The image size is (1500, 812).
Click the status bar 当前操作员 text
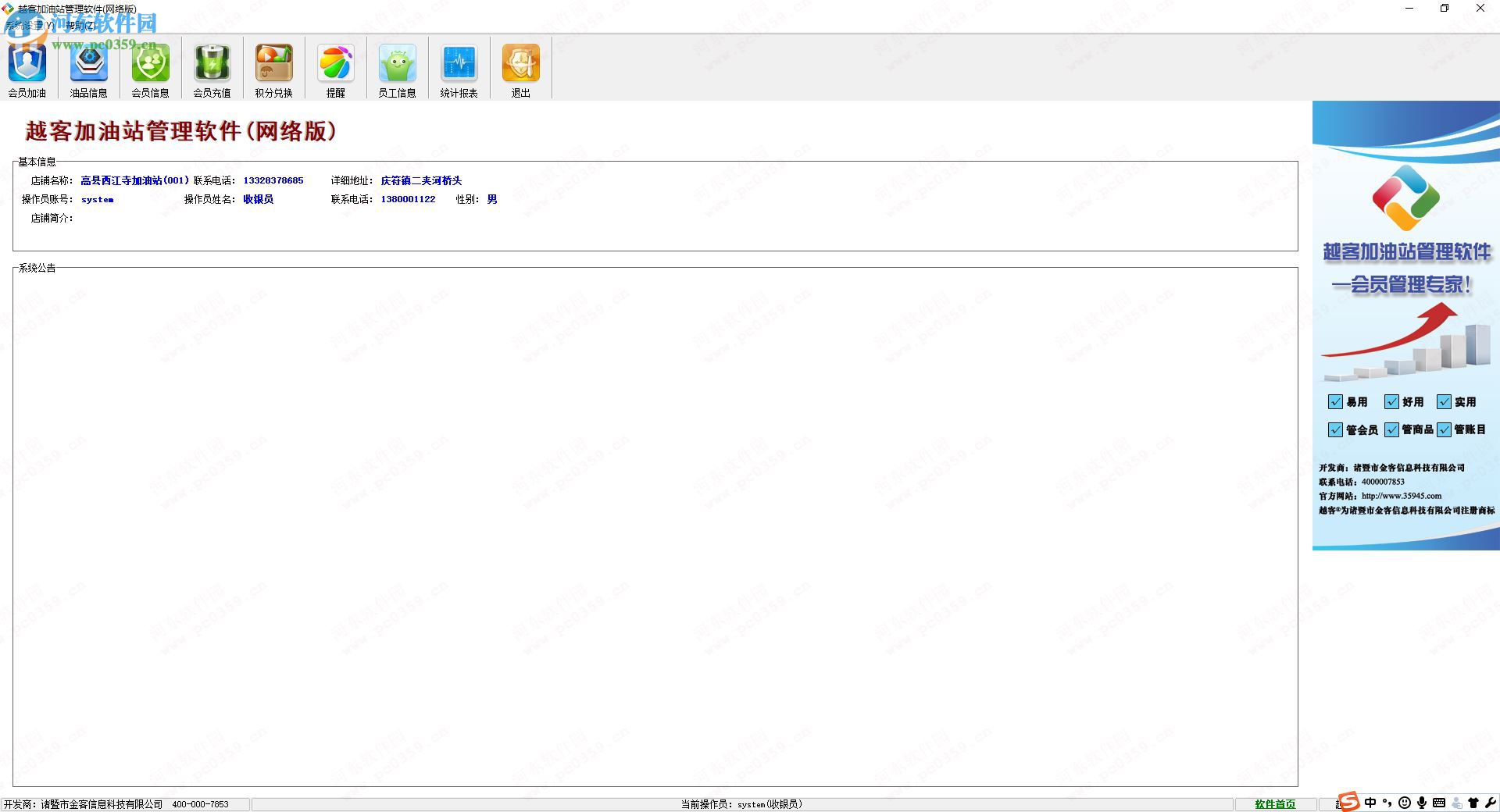pos(741,804)
